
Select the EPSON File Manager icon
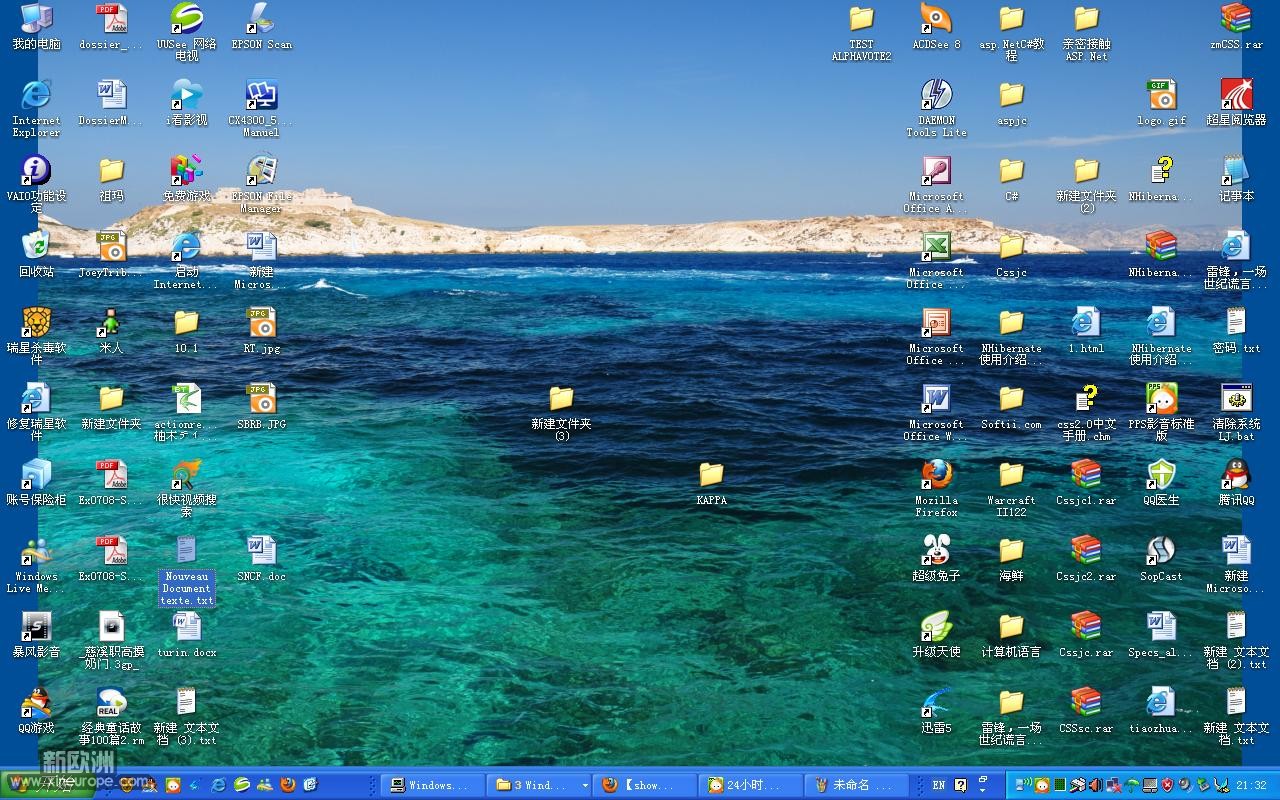click(261, 183)
